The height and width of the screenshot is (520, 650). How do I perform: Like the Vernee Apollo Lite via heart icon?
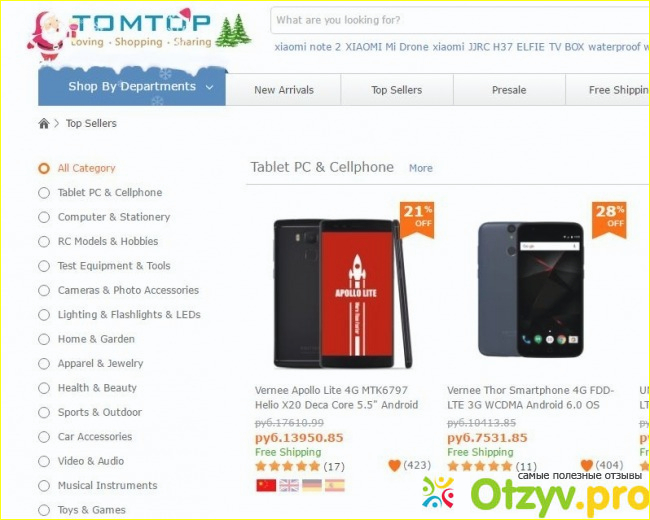tap(395, 466)
